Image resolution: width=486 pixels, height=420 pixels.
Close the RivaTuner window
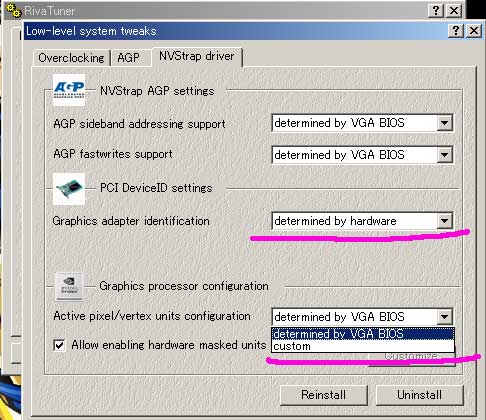coord(454,10)
